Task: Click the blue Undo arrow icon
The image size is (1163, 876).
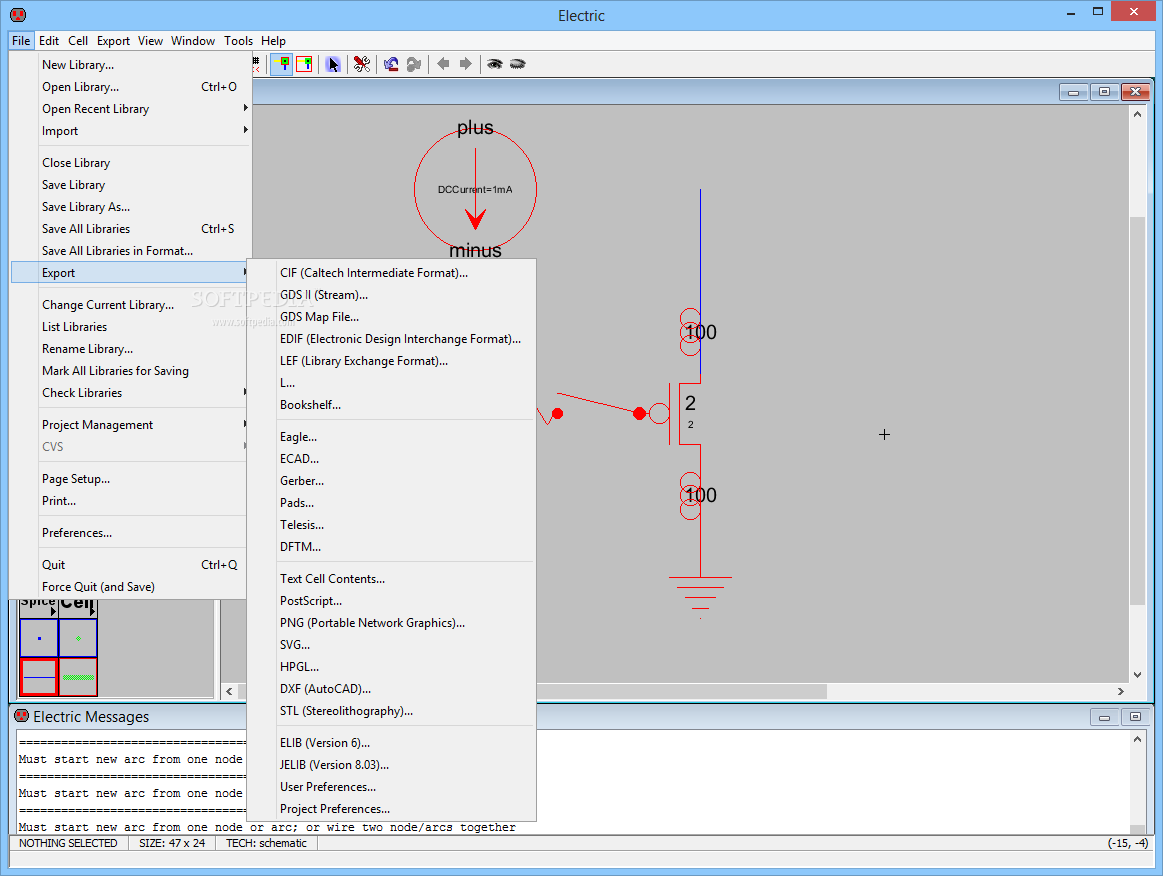Action: point(391,65)
